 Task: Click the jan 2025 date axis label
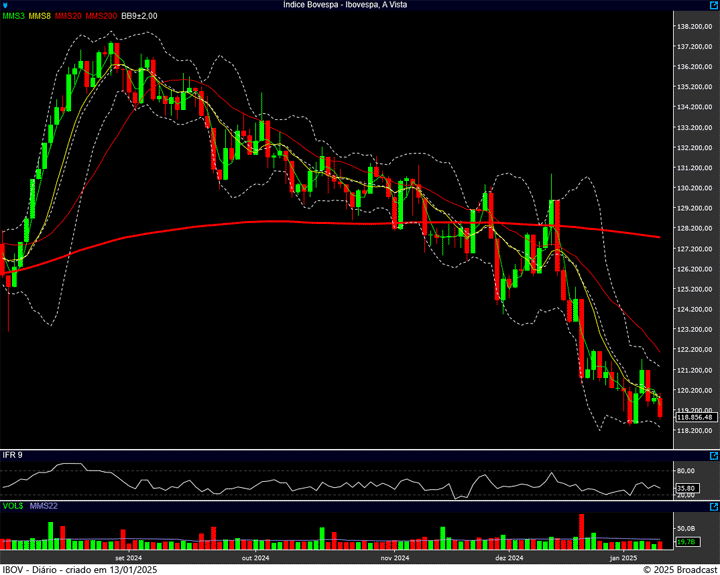tap(623, 558)
